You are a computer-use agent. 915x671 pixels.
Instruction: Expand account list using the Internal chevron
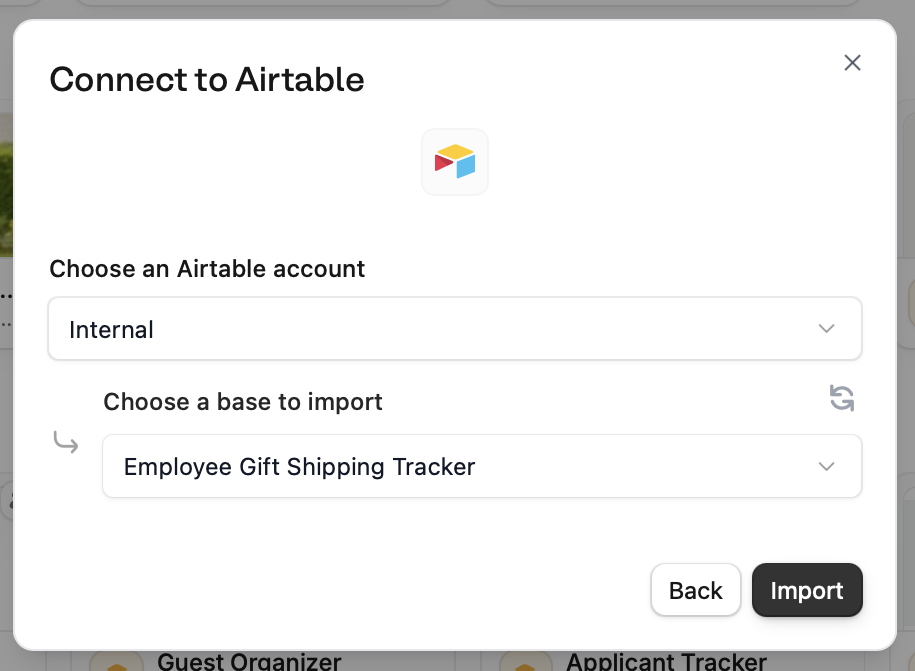pos(826,329)
